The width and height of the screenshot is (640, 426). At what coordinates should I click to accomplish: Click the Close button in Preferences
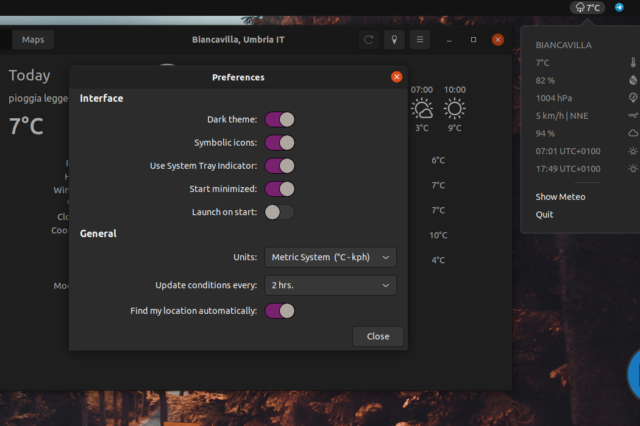[378, 336]
